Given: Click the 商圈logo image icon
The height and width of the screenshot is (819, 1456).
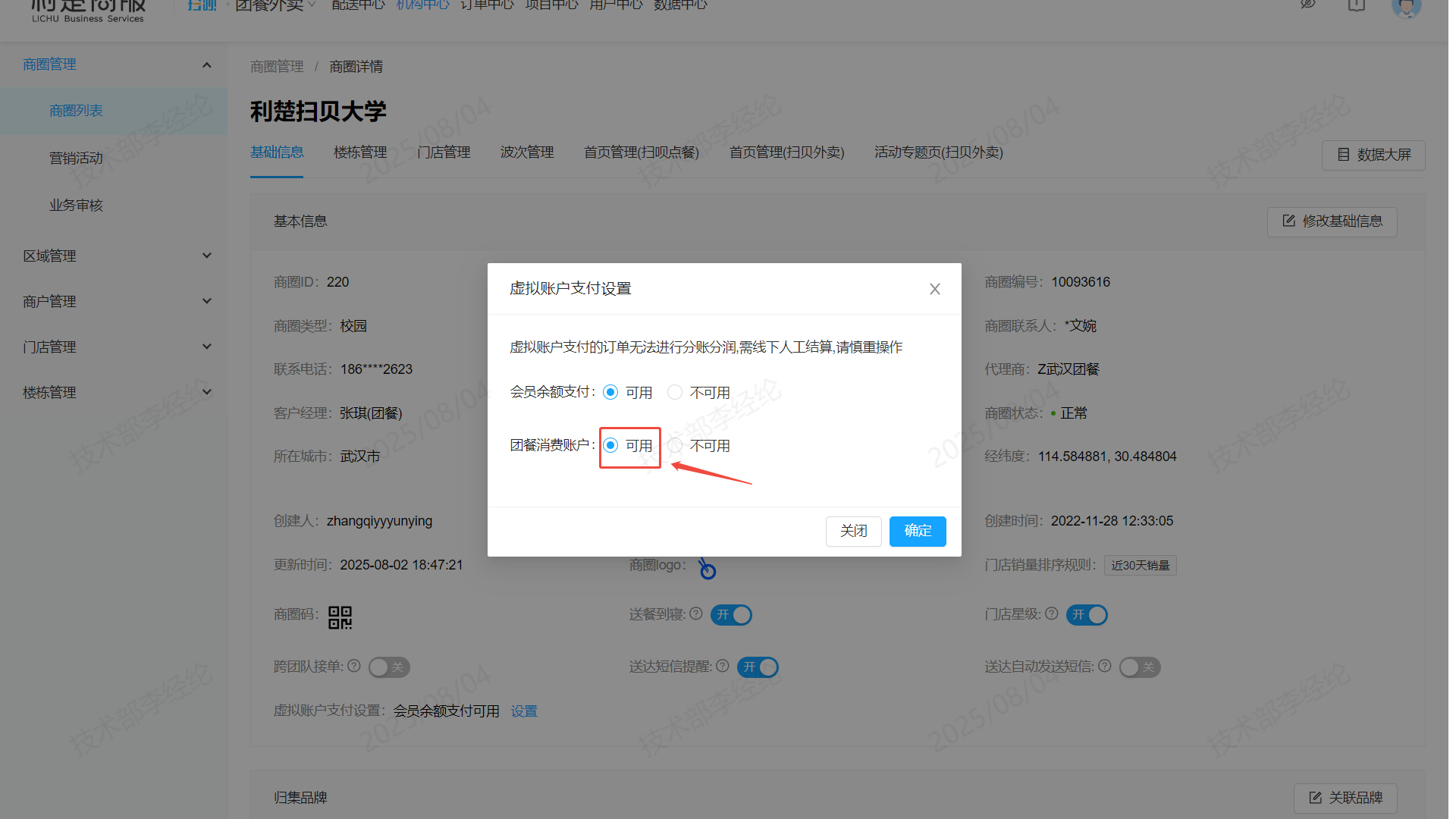Looking at the screenshot, I should pos(707,569).
